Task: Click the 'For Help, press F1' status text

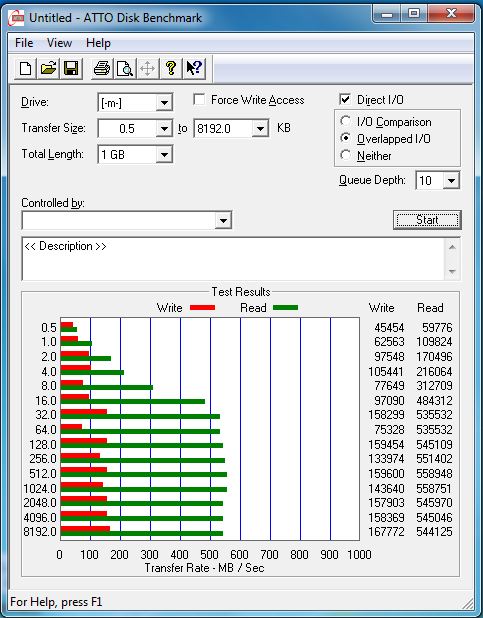Action: coord(56,602)
